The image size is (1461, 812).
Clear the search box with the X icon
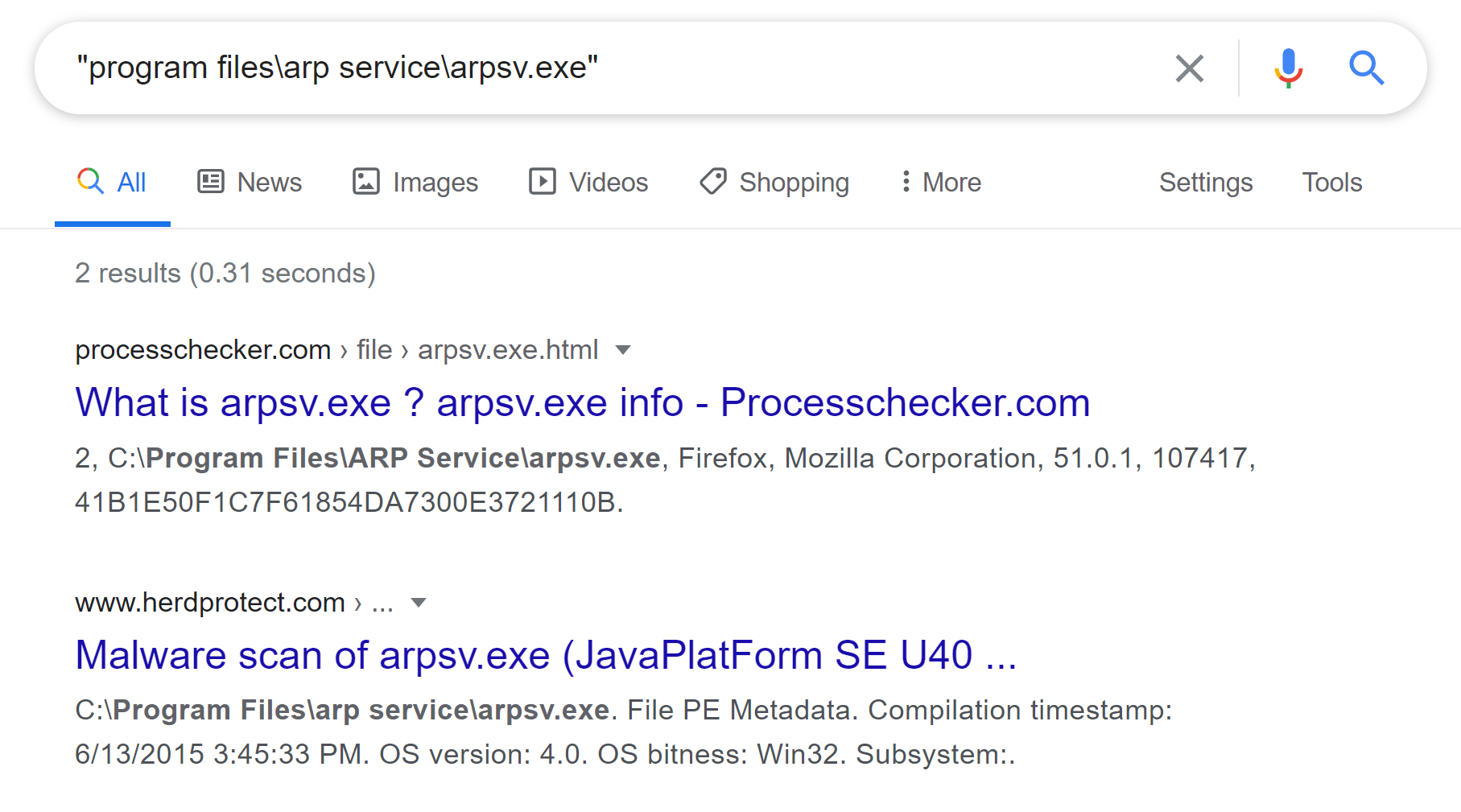[1189, 68]
